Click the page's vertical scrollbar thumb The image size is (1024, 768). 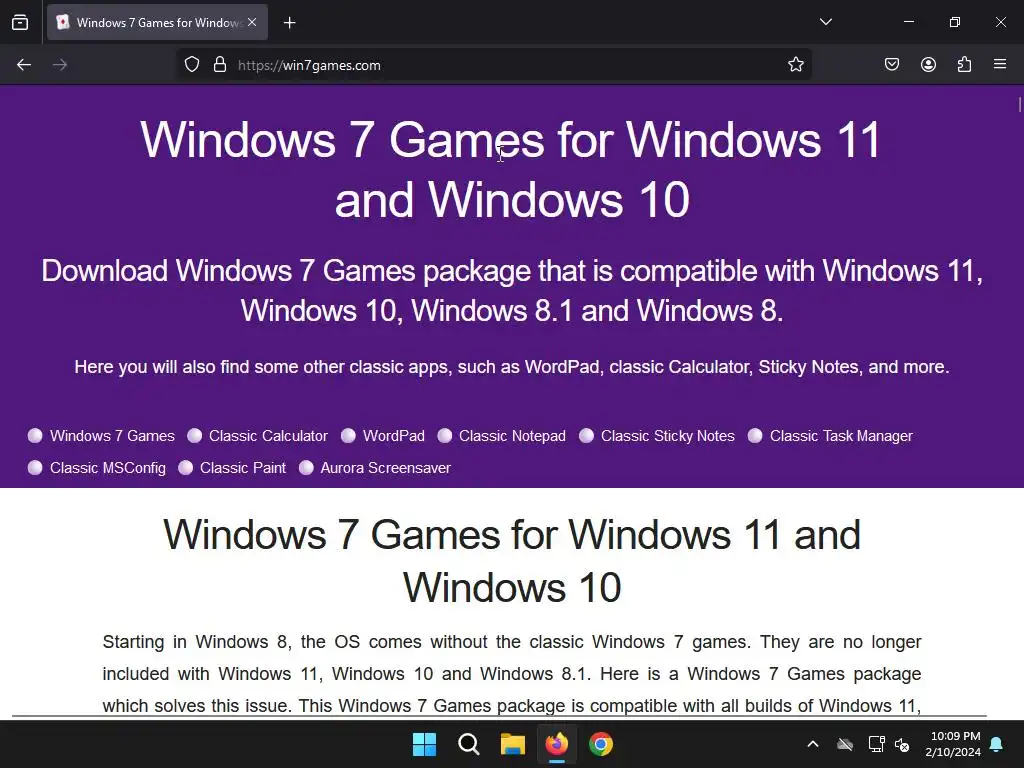(1019, 104)
